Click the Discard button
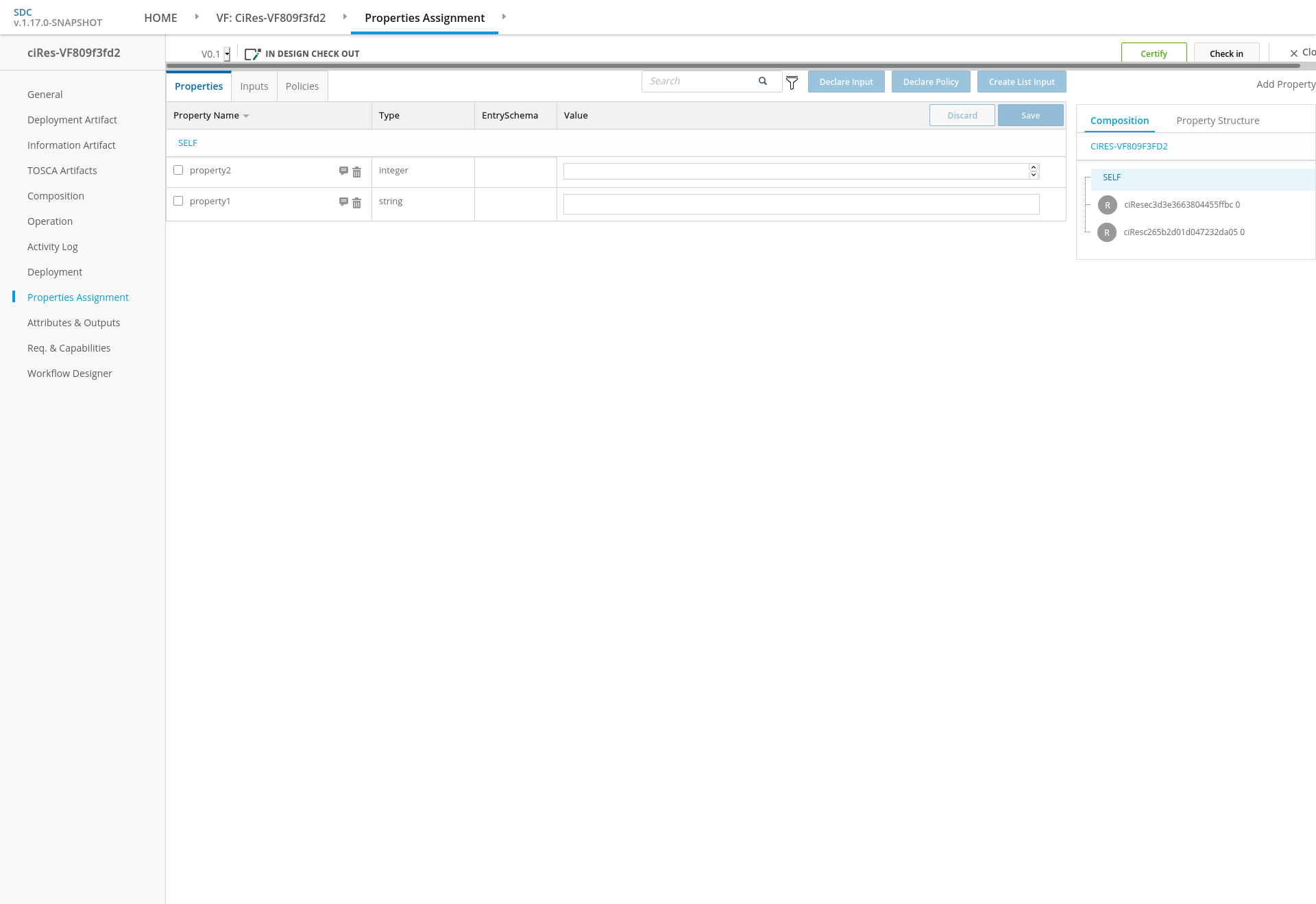This screenshot has width=1316, height=904. (962, 115)
